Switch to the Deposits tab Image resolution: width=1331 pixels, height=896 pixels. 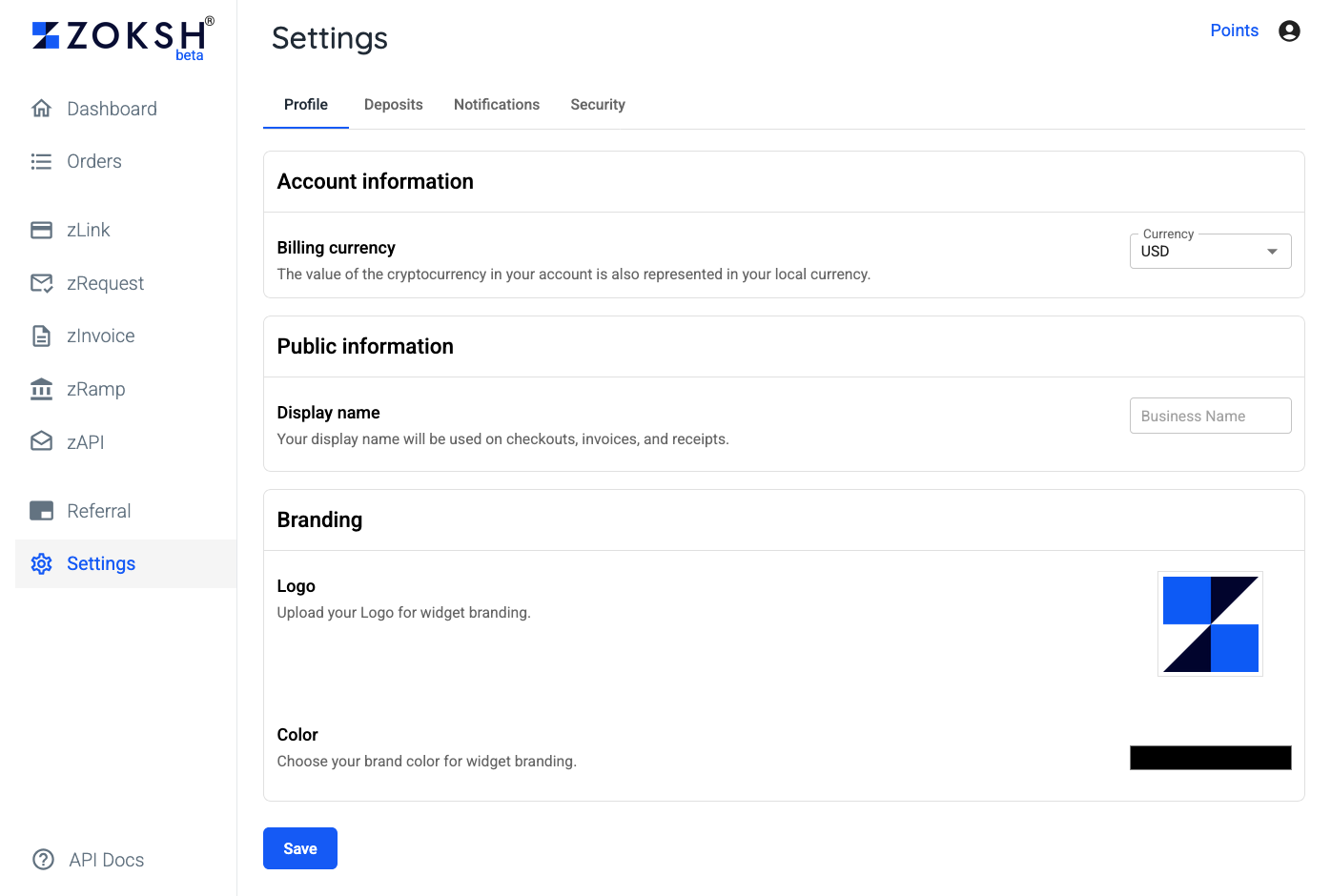(x=394, y=105)
